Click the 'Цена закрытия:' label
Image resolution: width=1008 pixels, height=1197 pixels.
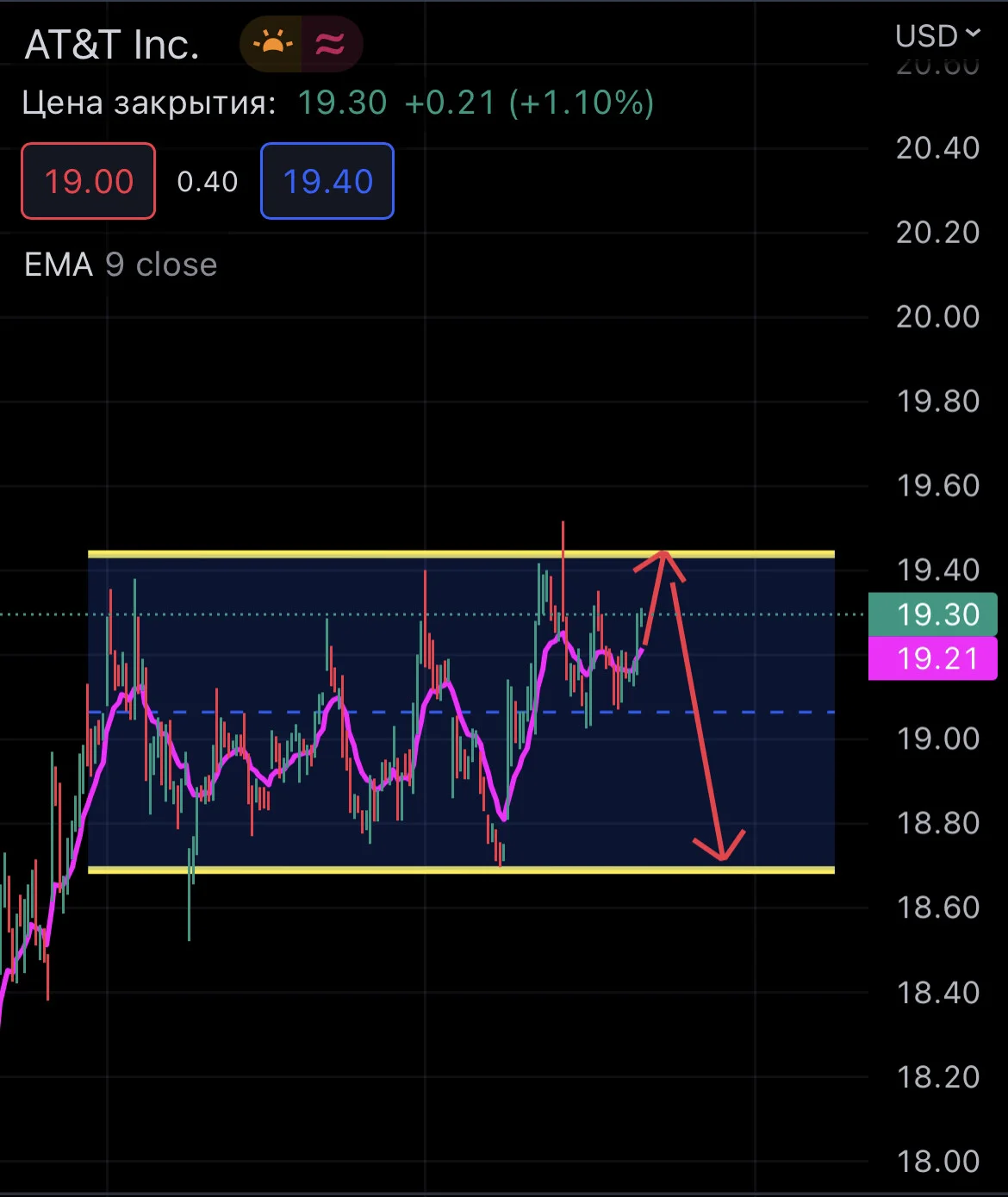click(x=149, y=103)
